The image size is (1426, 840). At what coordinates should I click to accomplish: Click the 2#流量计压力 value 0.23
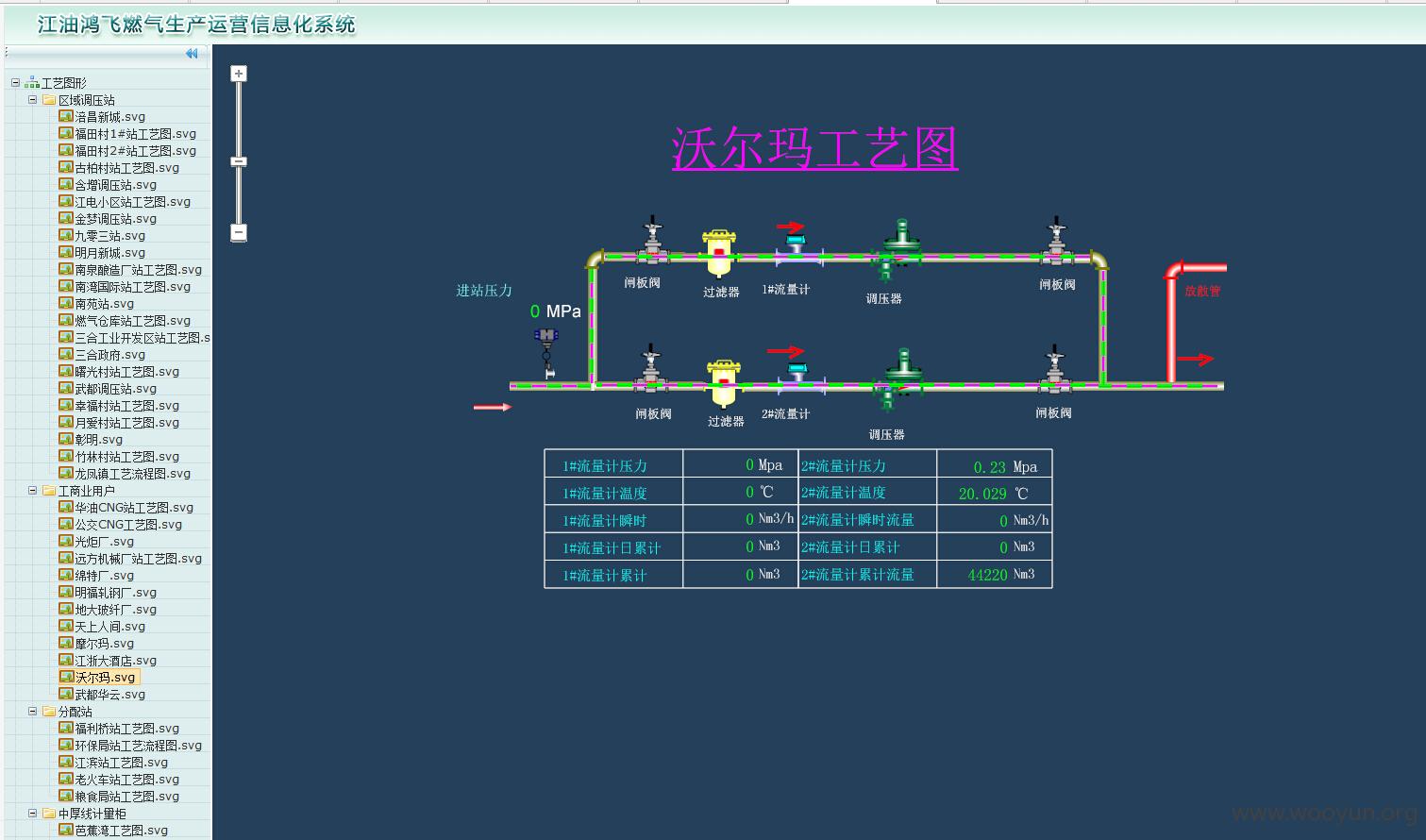click(989, 467)
